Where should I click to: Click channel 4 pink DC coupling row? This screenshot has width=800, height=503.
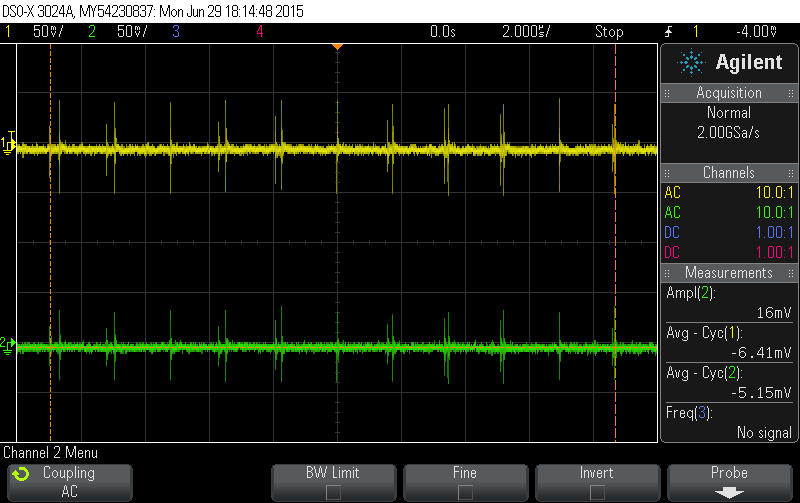click(729, 253)
